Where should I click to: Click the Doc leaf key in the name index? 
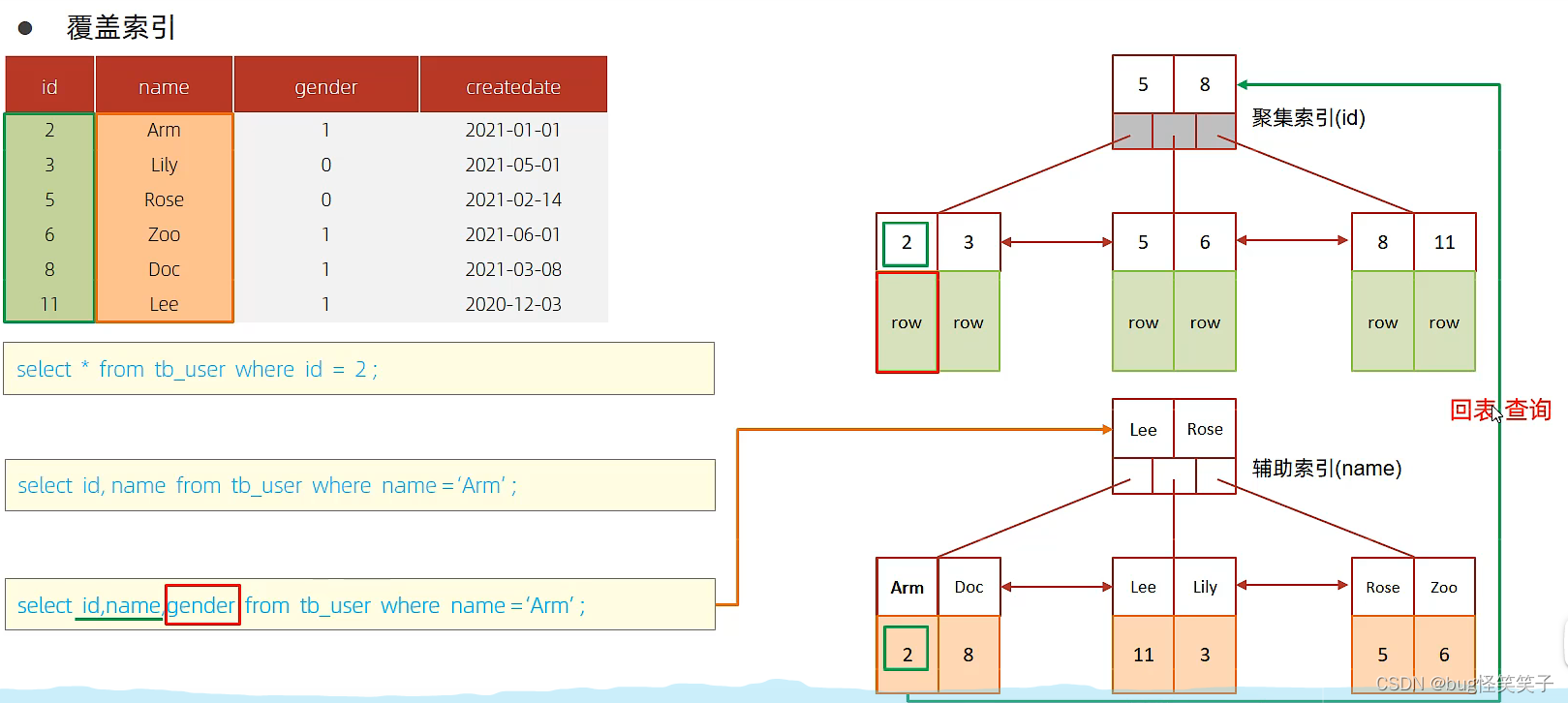click(968, 587)
